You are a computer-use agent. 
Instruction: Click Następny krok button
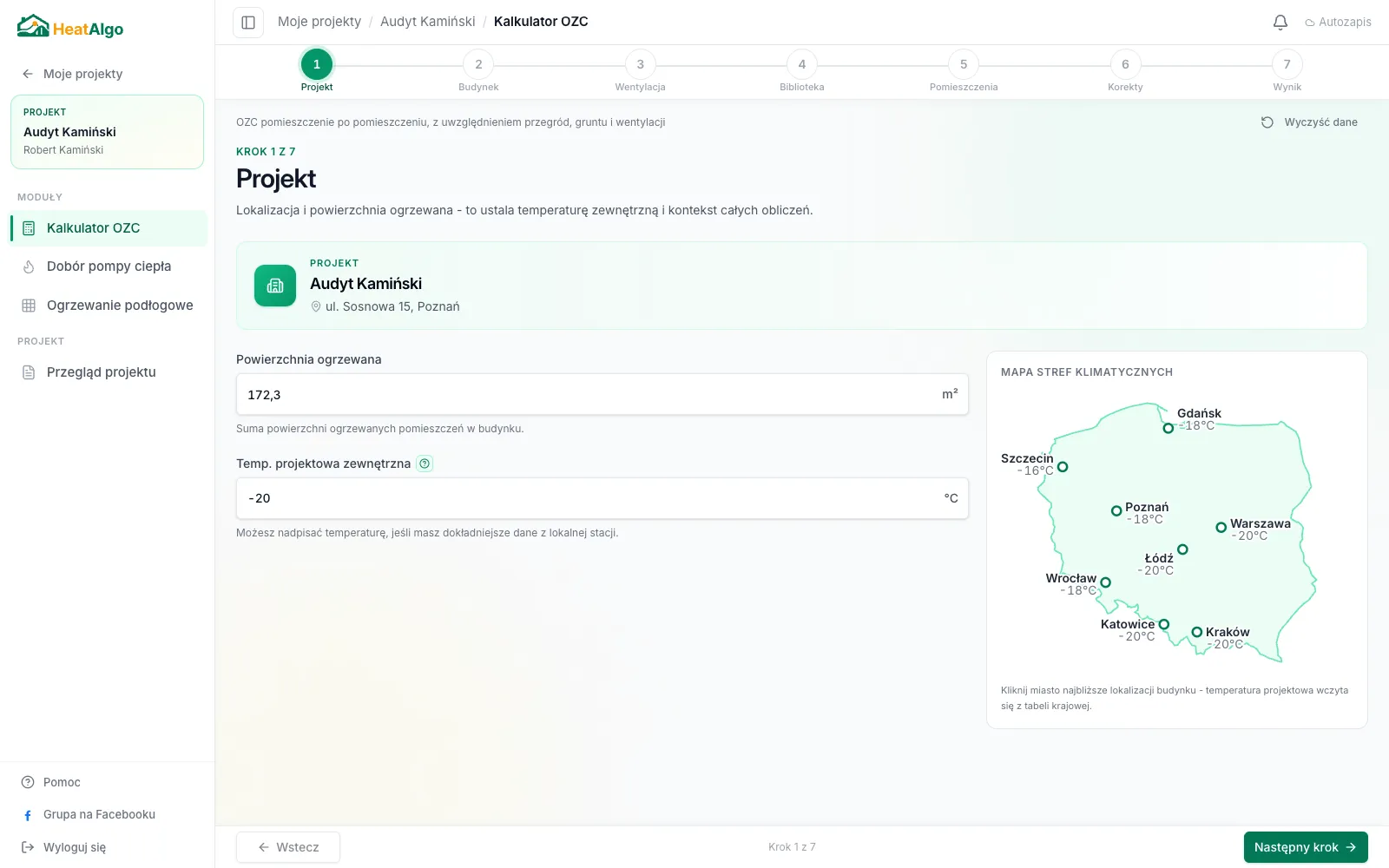point(1306,847)
